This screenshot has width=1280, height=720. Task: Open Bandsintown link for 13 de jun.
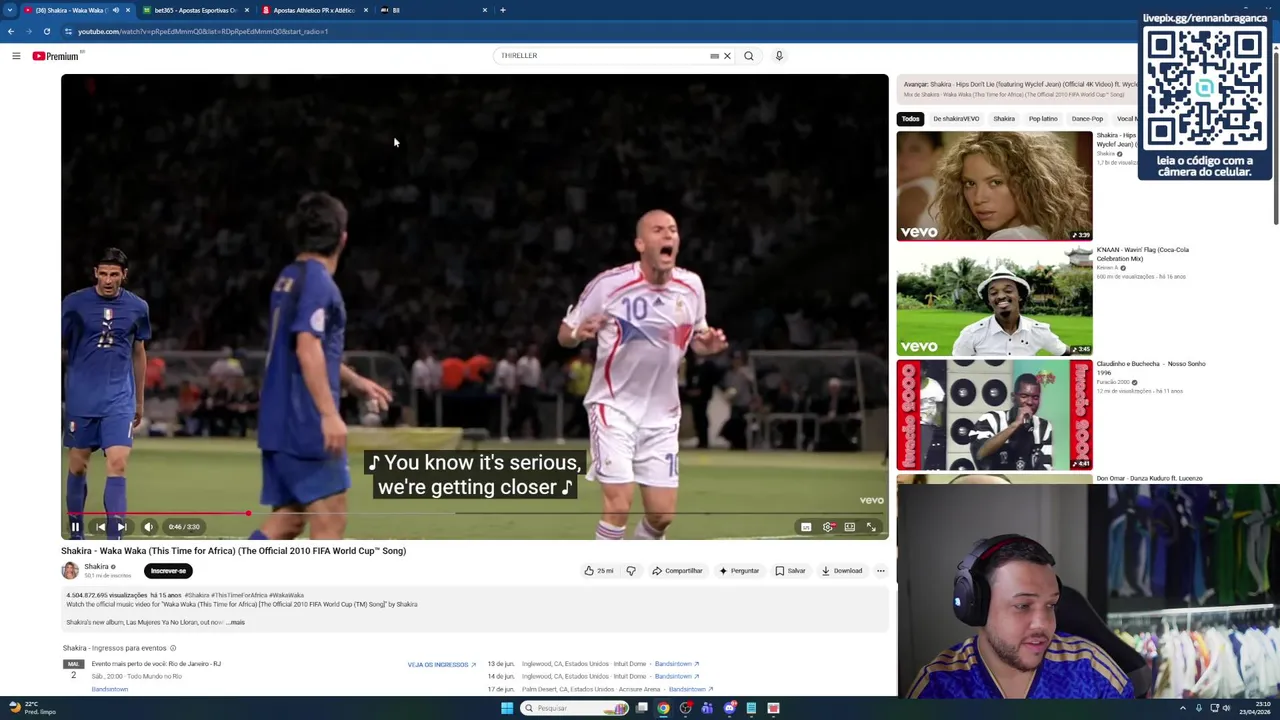tap(676, 664)
